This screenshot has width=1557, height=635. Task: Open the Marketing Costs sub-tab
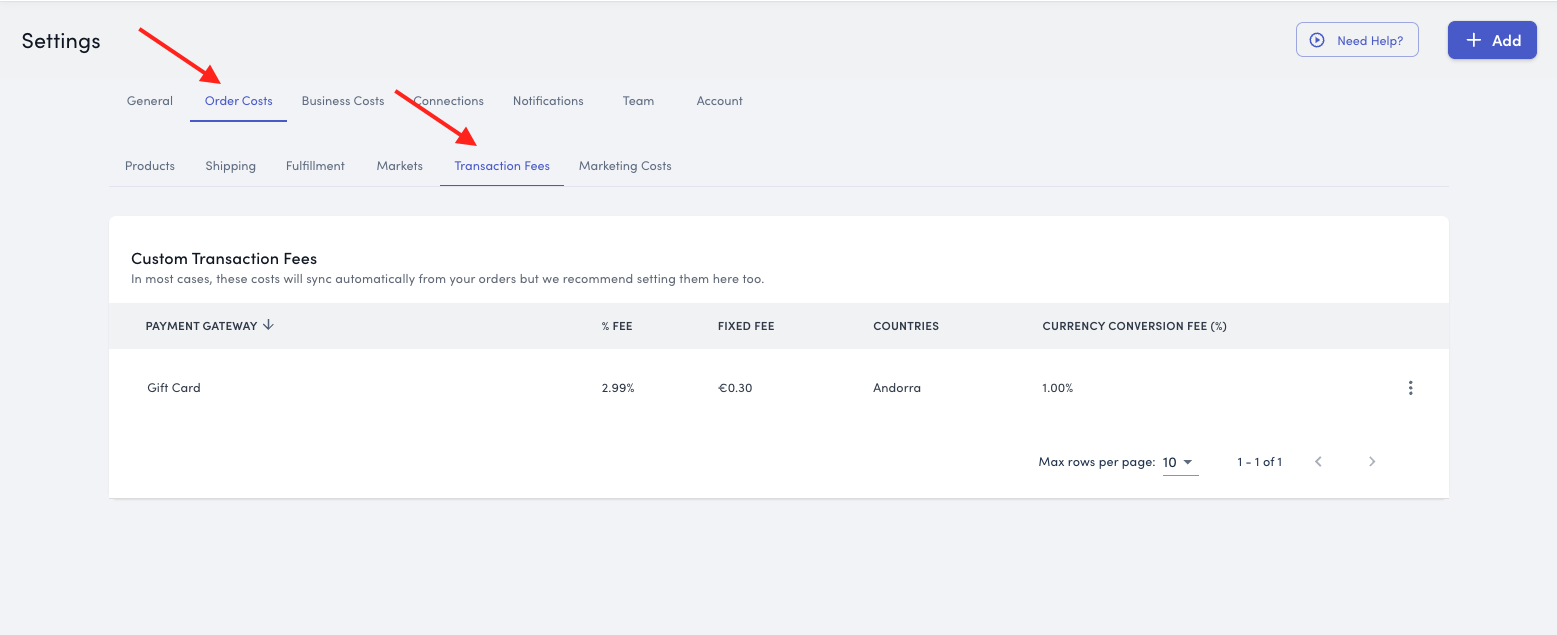pyautogui.click(x=625, y=166)
